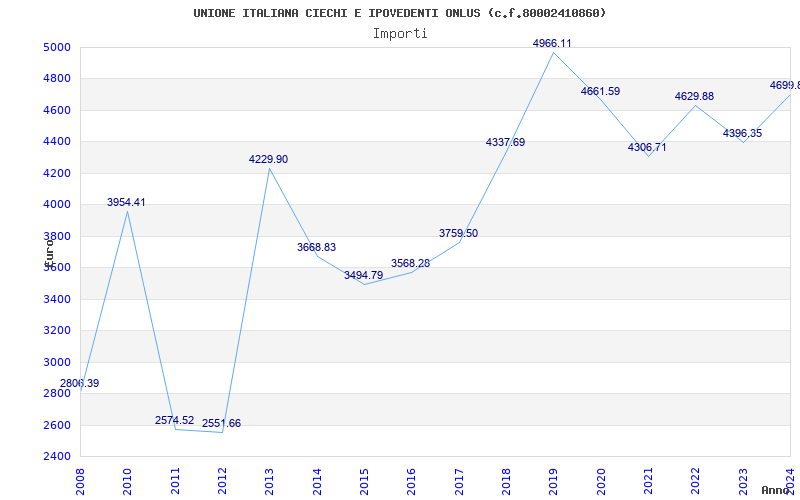The image size is (800, 500).
Task: Click y-axis tick label 3400
Action: [x=57, y=299]
